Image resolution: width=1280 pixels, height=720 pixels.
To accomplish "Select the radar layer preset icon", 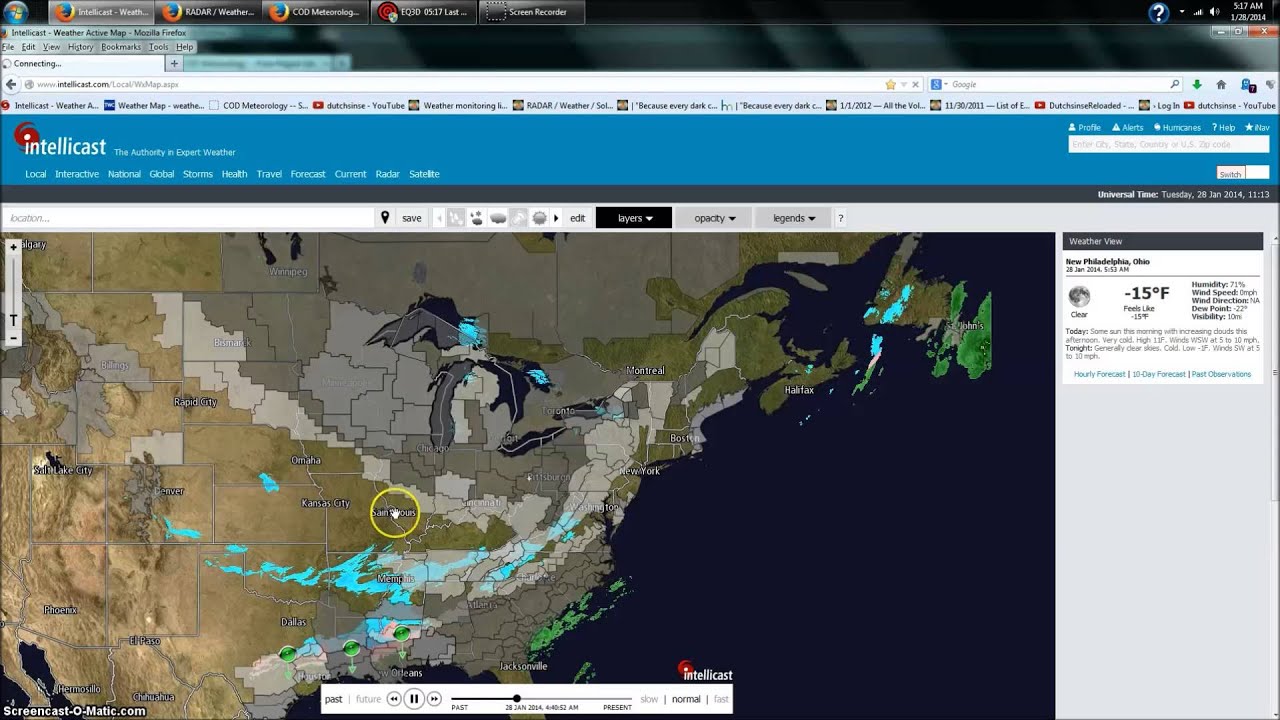I will click(456, 218).
